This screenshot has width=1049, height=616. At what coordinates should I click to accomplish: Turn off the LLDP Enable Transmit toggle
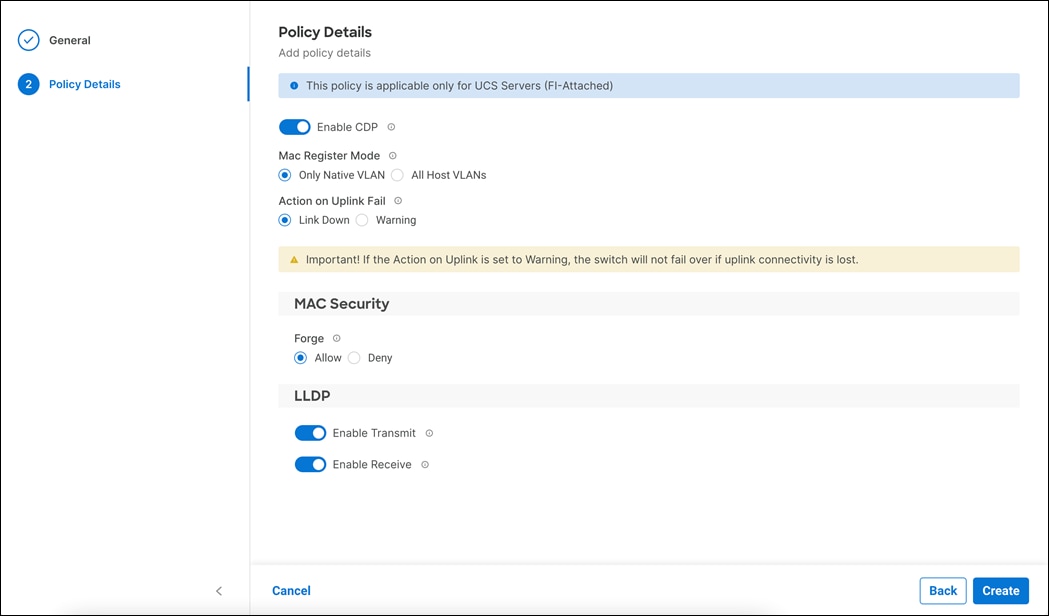click(311, 433)
